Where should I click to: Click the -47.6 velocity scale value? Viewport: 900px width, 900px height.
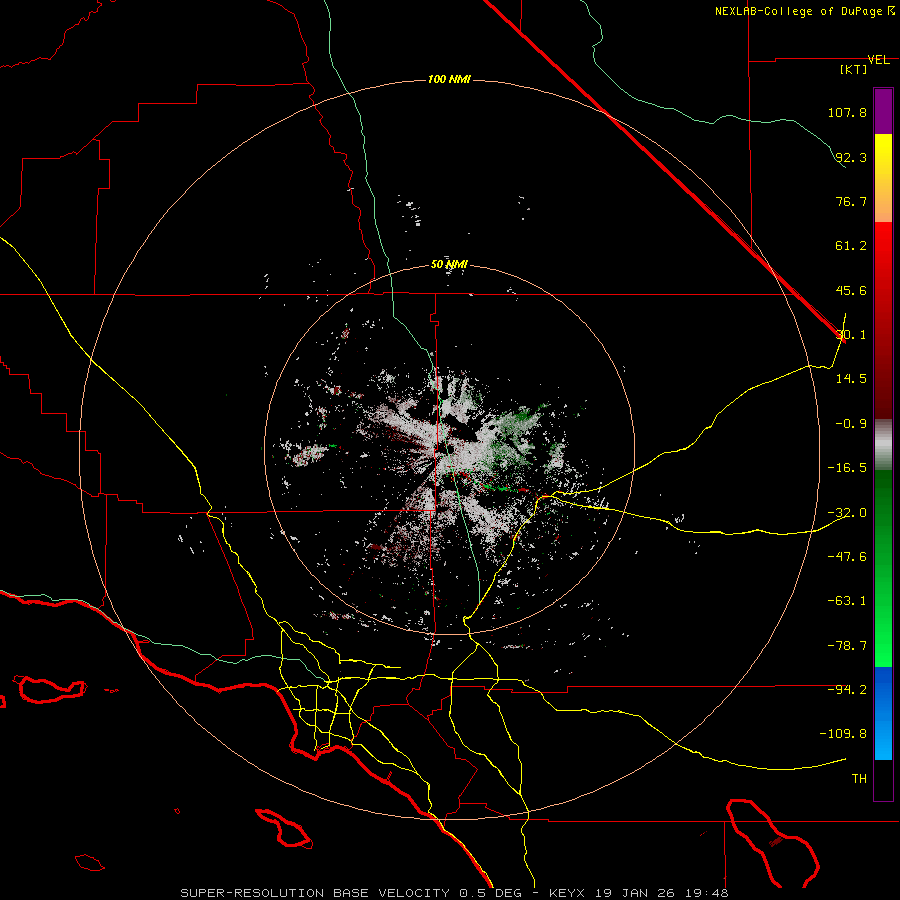(x=847, y=556)
